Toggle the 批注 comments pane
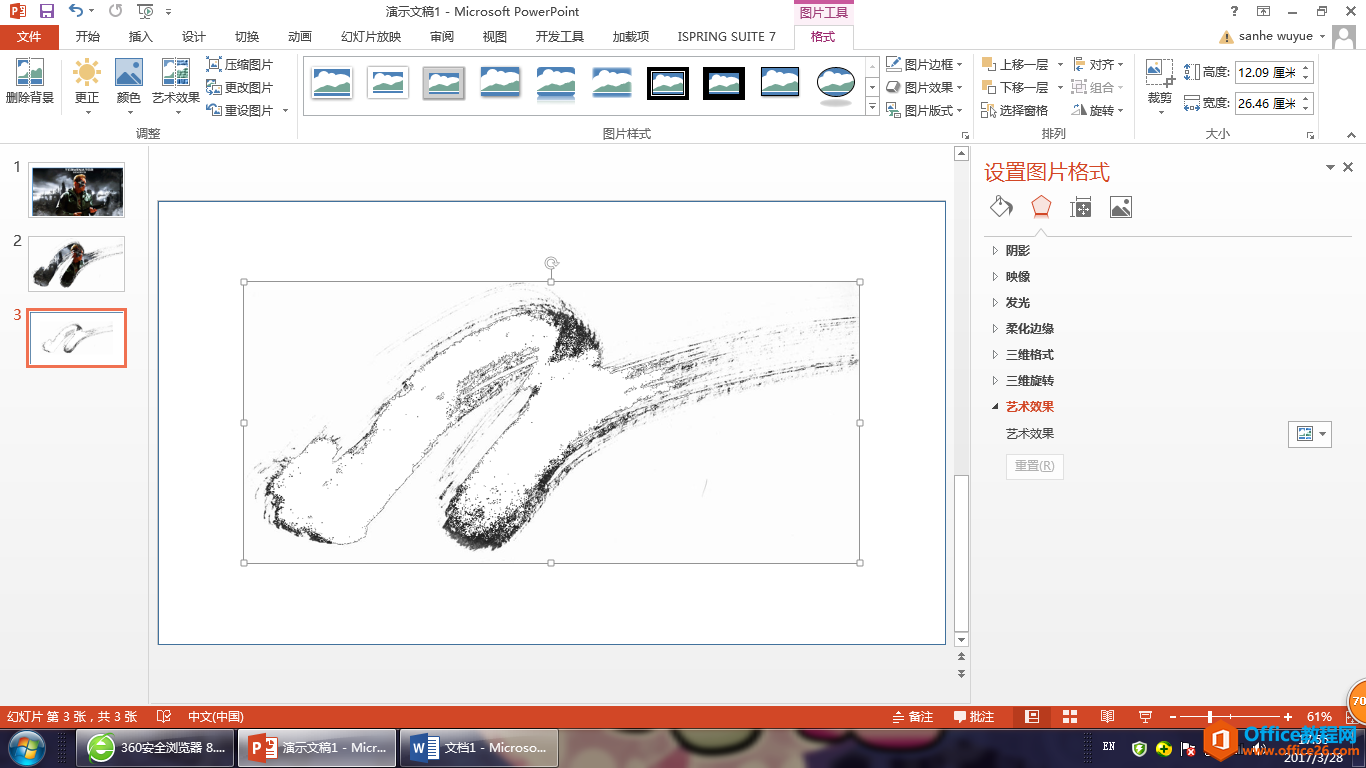1366x768 pixels. point(974,717)
